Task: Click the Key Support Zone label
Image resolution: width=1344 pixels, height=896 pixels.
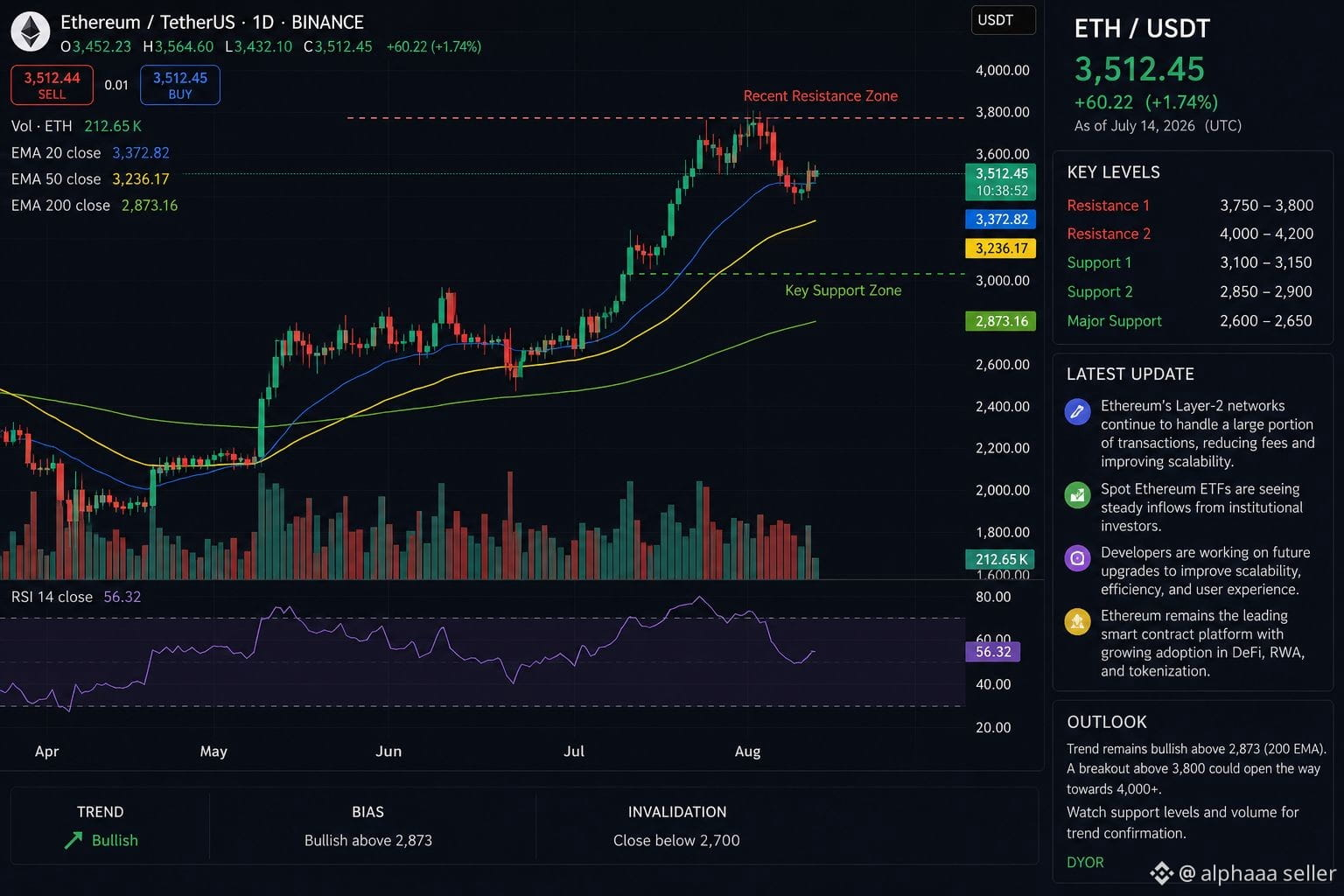Action: [x=843, y=290]
